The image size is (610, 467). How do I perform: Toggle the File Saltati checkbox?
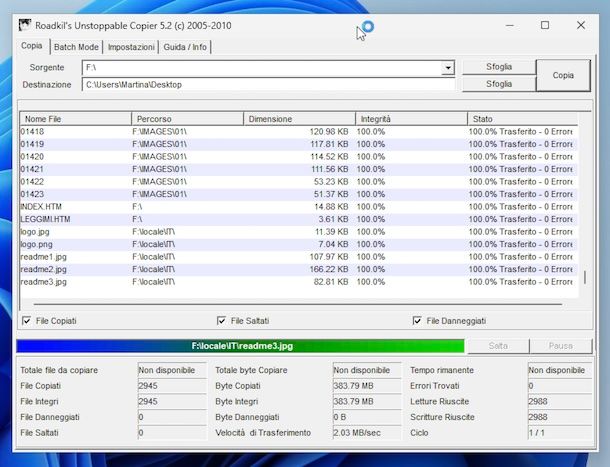click(x=221, y=321)
